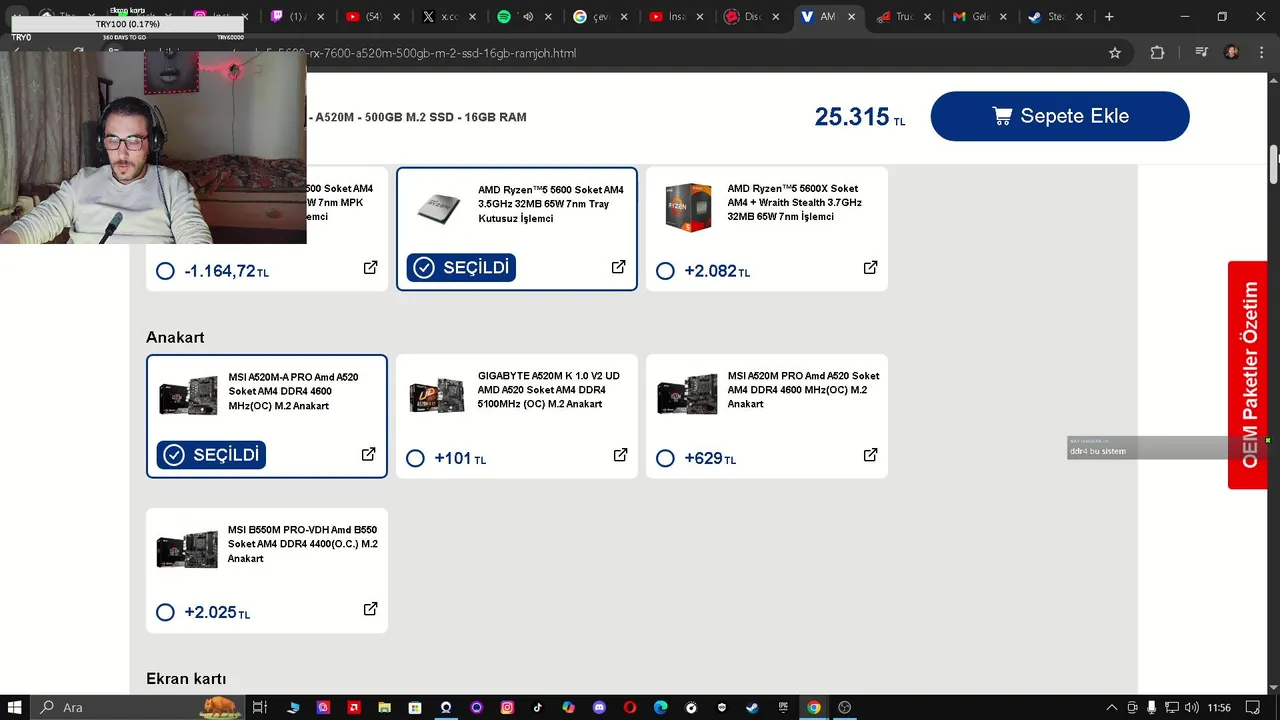Click the 25.315 TL total price
1280x720 pixels.
860,117
